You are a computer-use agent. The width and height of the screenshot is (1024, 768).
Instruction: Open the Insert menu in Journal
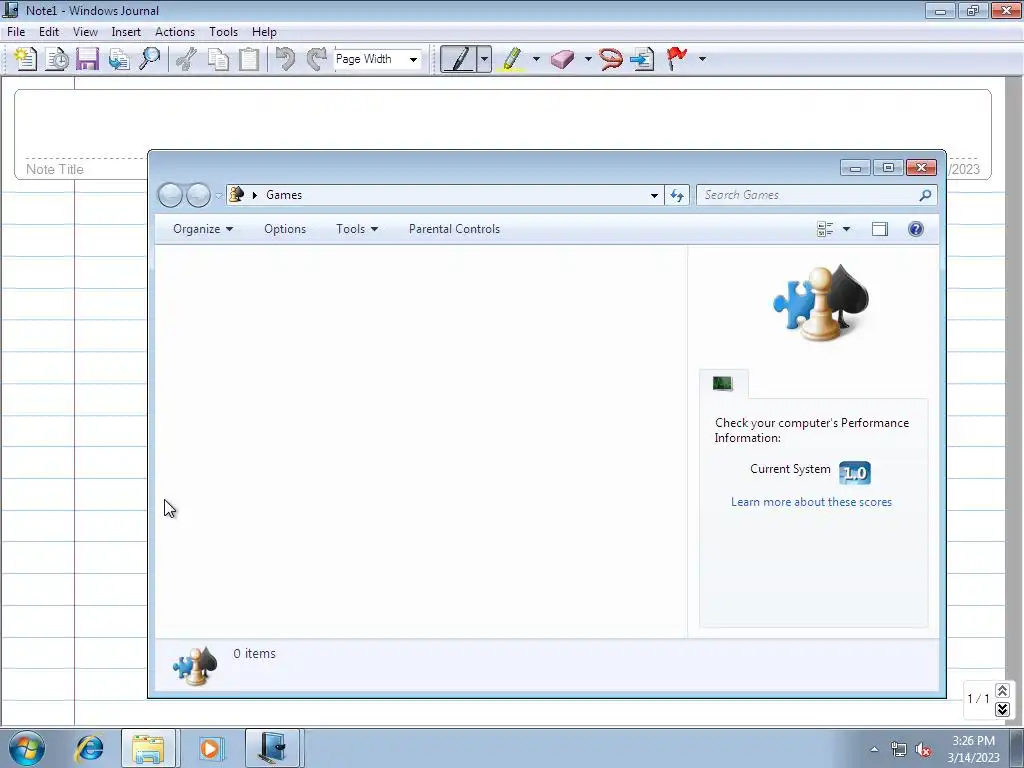[126, 31]
